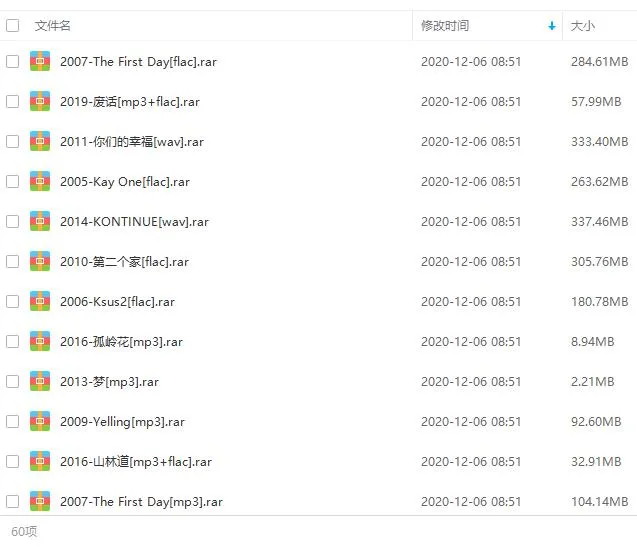Open file 2016-山林道[mp3+flac].rar
The width and height of the screenshot is (637, 547).
[136, 462]
